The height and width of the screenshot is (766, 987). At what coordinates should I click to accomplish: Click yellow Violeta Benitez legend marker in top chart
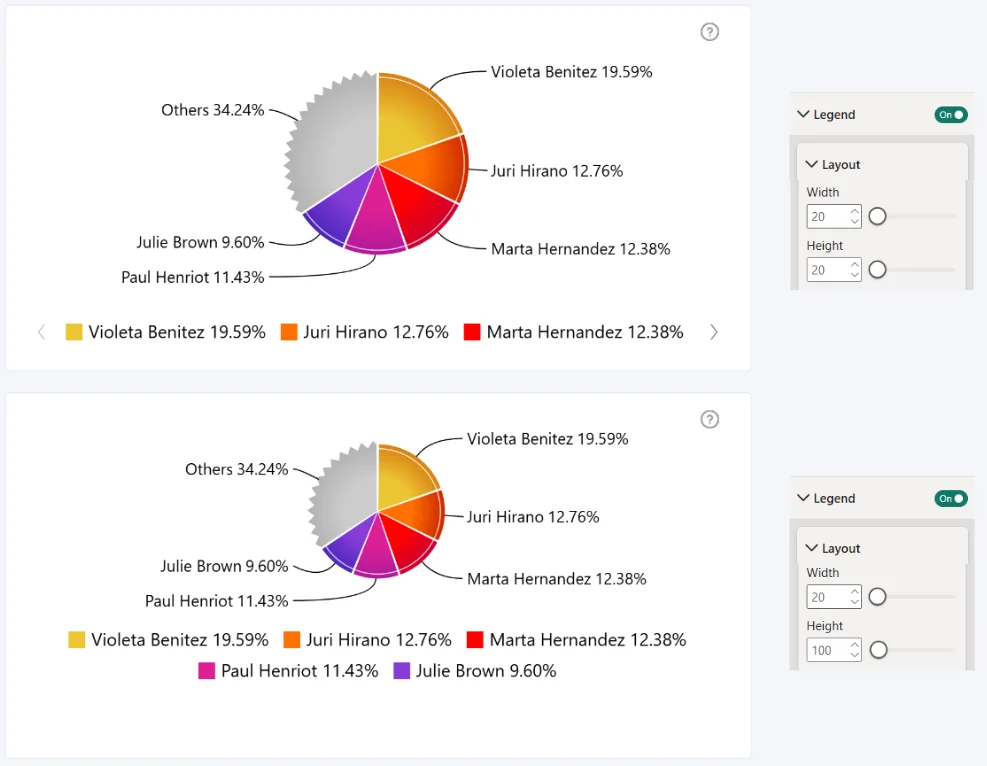pos(74,332)
